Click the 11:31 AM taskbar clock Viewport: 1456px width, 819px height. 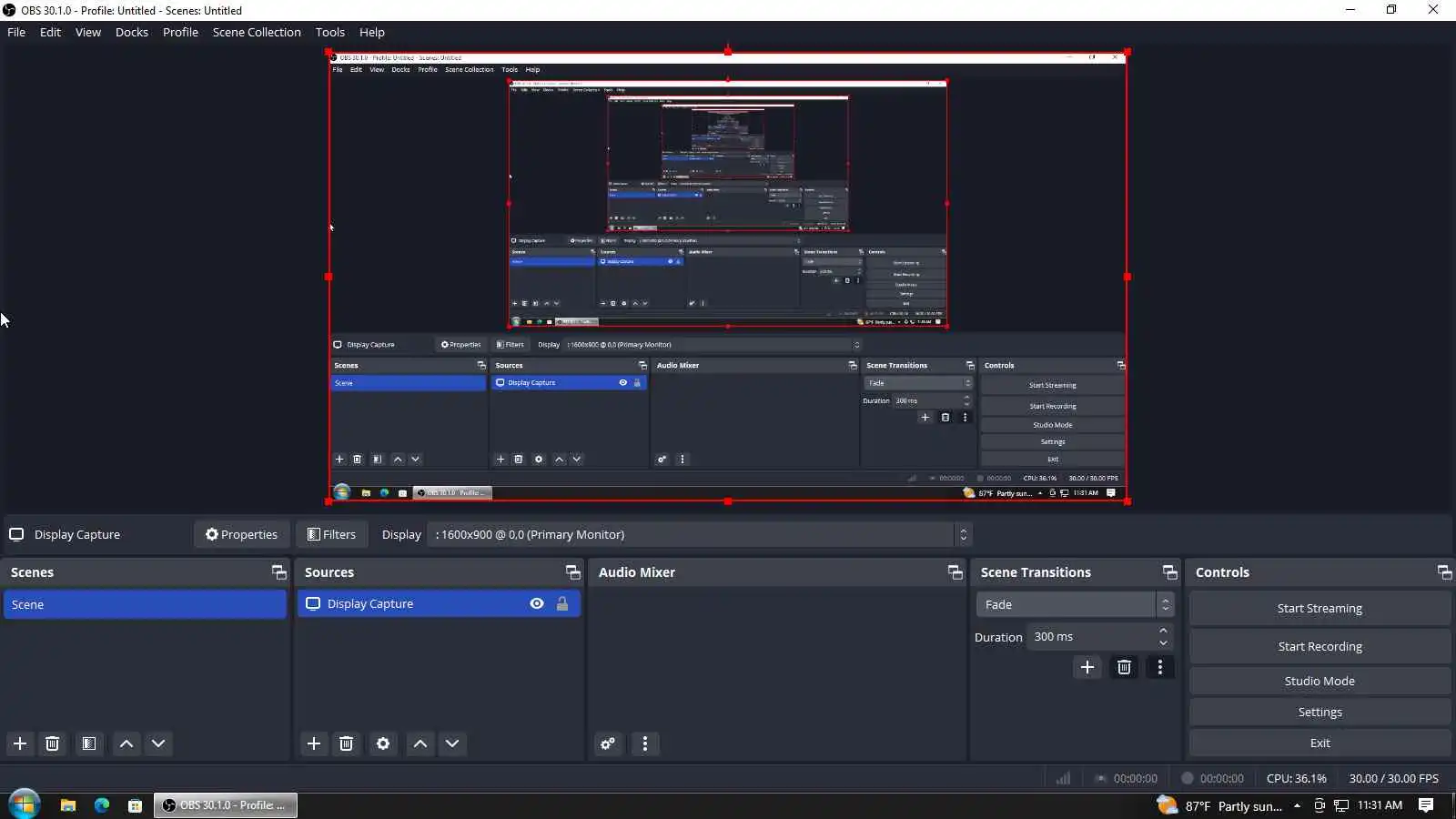click(x=1380, y=805)
